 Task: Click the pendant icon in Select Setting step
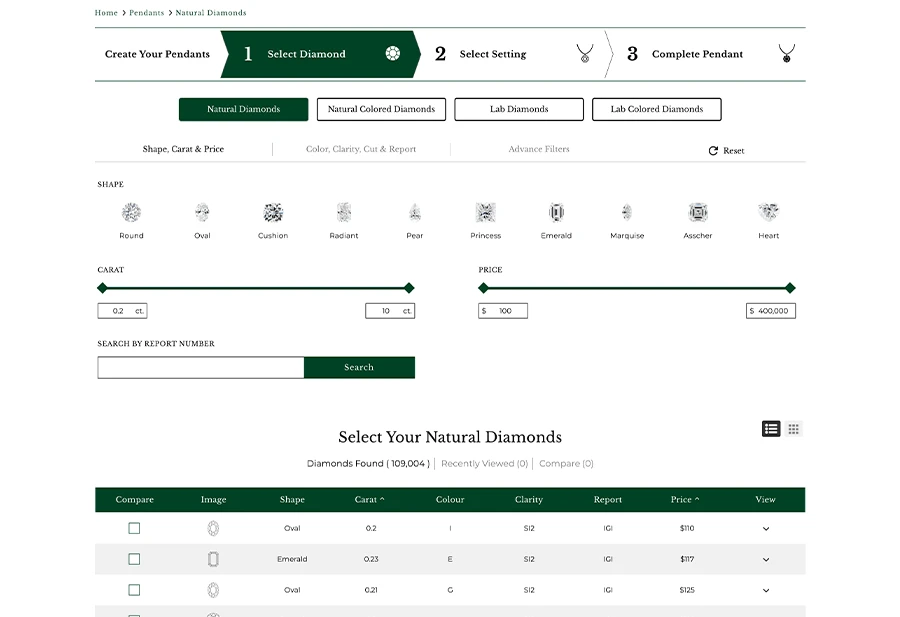point(585,53)
